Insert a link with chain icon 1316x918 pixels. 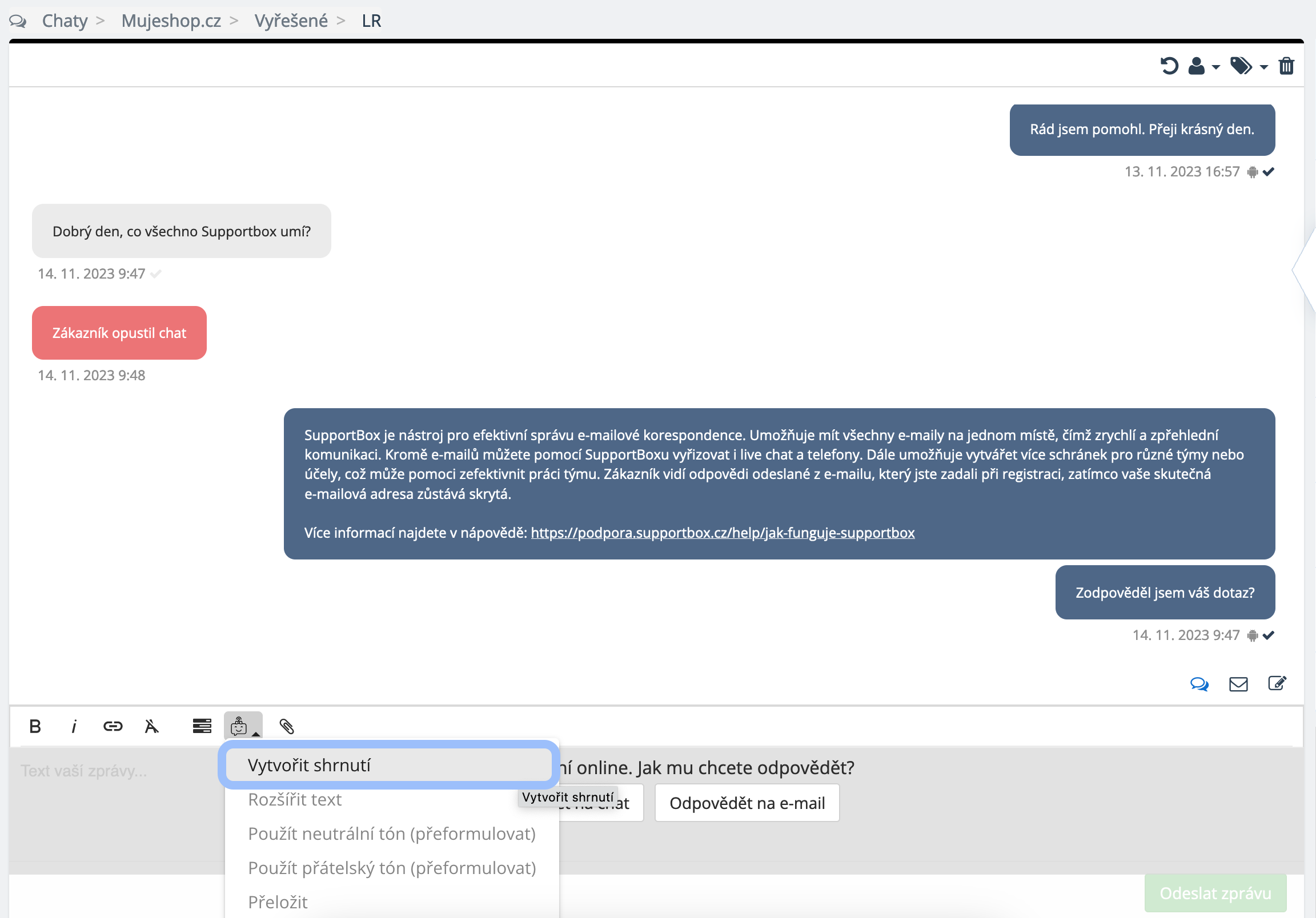click(x=113, y=727)
